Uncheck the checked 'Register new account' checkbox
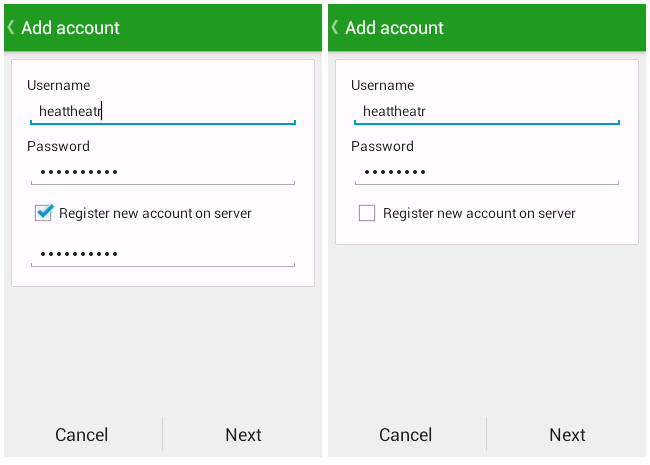Screen dimensions: 650x465 pyautogui.click(x=43, y=213)
